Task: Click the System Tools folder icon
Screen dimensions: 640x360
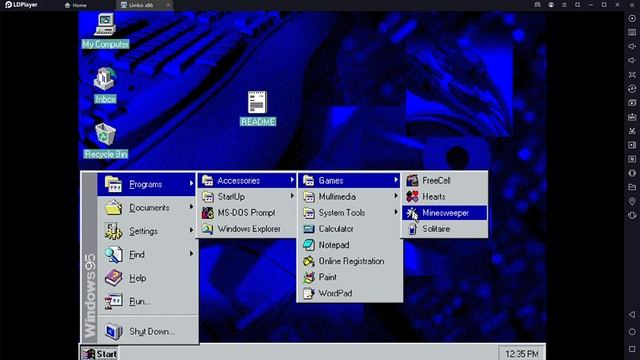Action: pyautogui.click(x=309, y=213)
